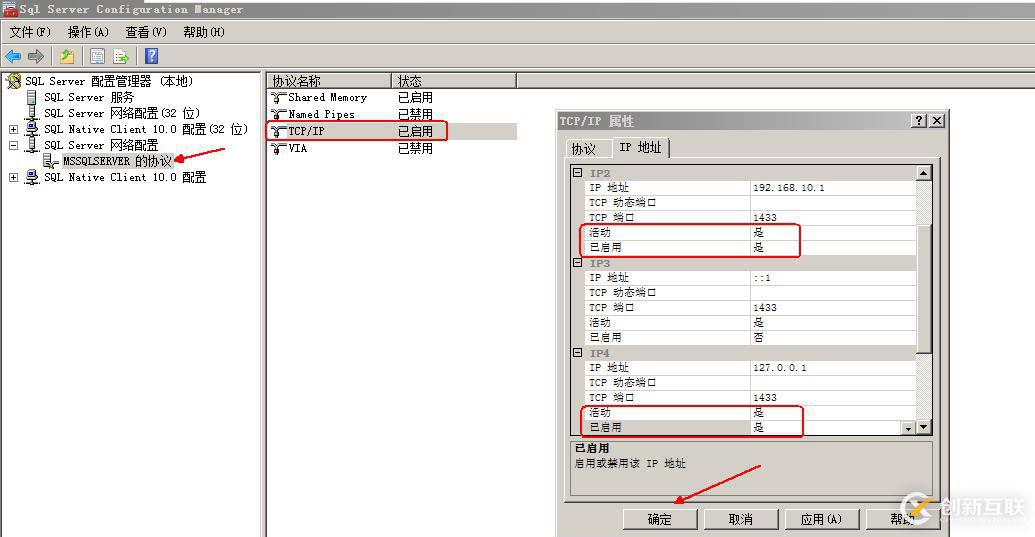Select SQL Server 服务 in the tree
Viewport: 1035px width, 537px height.
pyautogui.click(x=88, y=97)
